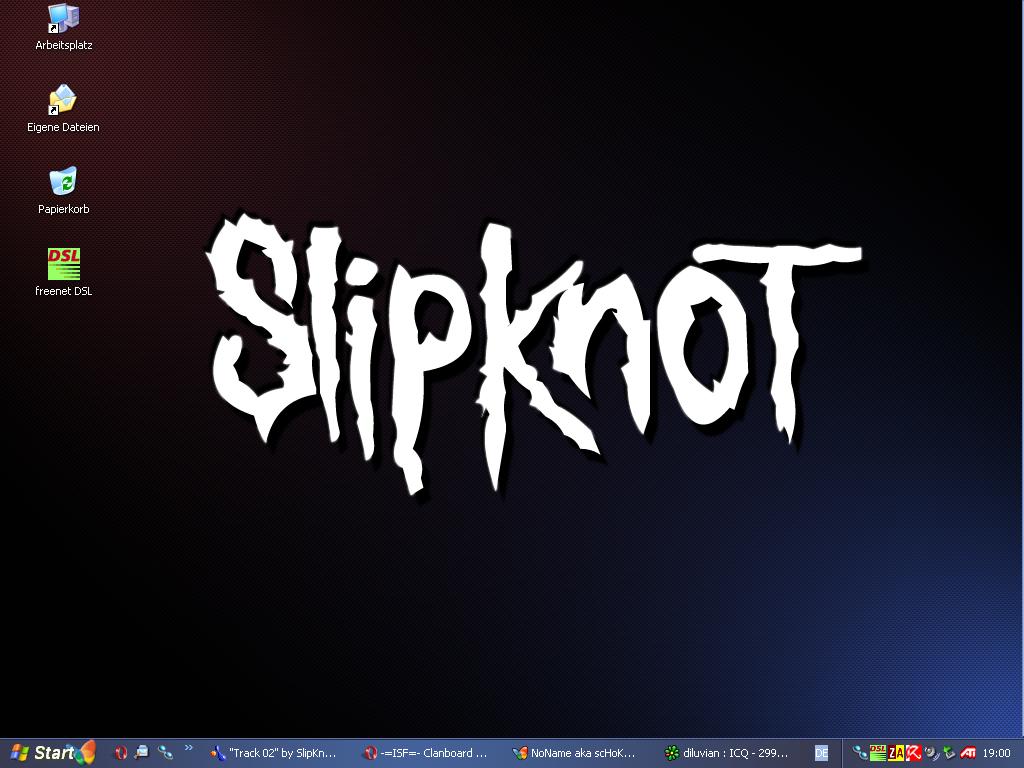Launch Opera from the quick launch bar
The image size is (1024, 768).
tap(120, 753)
